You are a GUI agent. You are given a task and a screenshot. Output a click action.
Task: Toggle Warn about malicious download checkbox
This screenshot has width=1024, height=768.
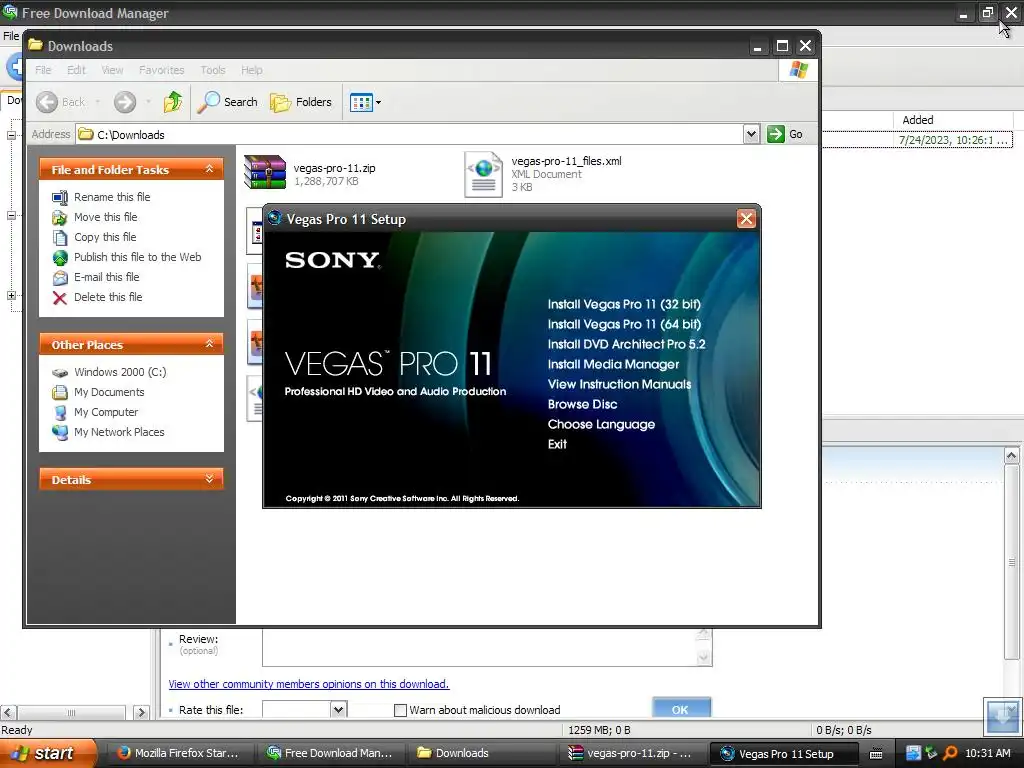click(400, 710)
